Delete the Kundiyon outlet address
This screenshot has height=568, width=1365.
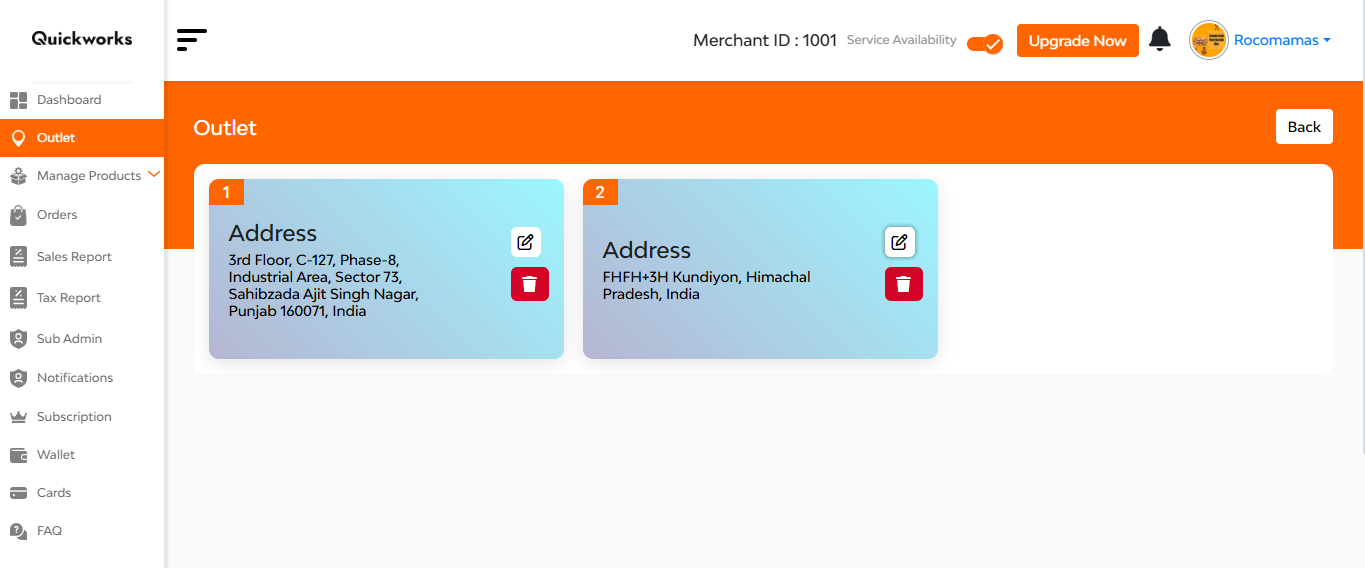coord(903,284)
